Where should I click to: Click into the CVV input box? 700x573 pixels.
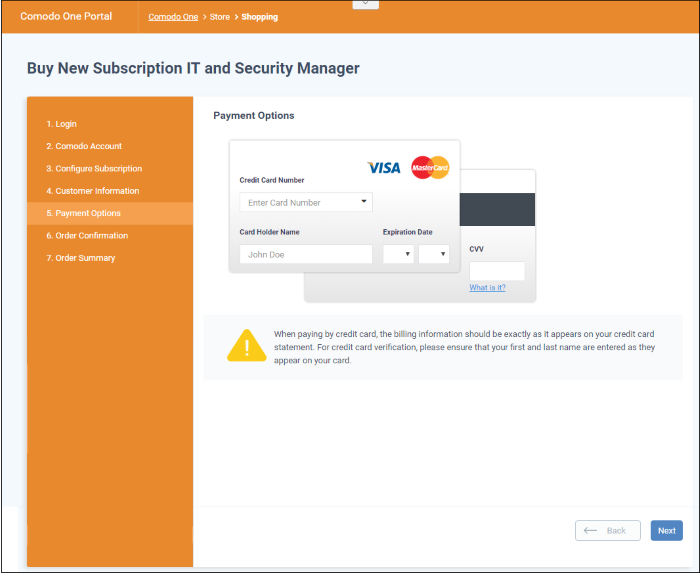click(496, 271)
